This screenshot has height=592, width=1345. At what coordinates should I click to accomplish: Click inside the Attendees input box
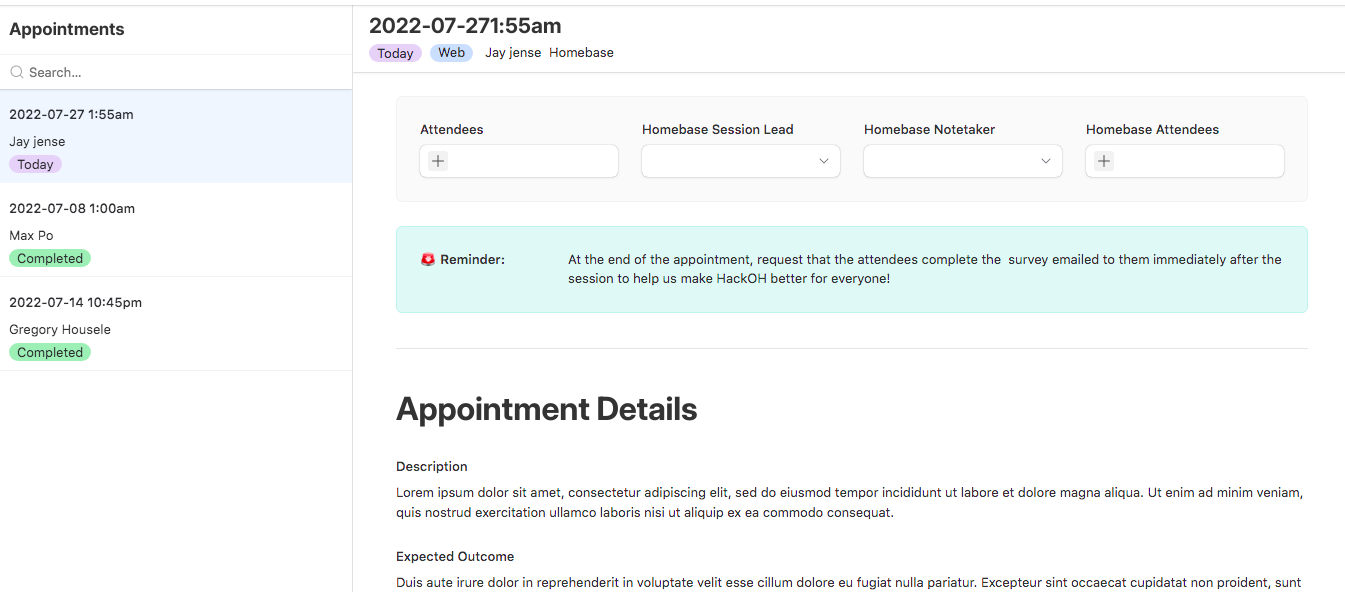(519, 161)
